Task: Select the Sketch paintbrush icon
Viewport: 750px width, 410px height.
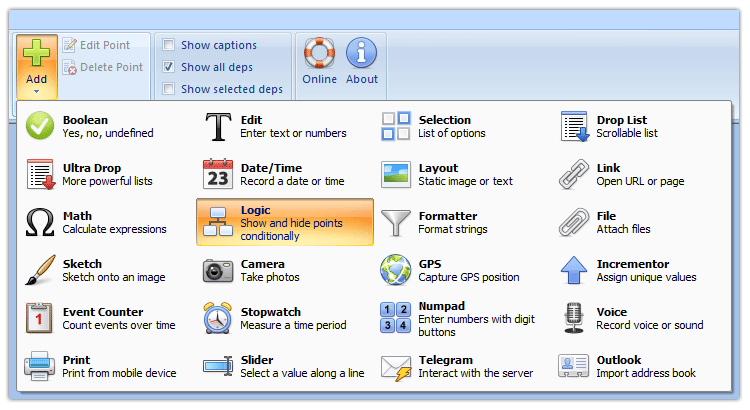Action: coord(40,270)
